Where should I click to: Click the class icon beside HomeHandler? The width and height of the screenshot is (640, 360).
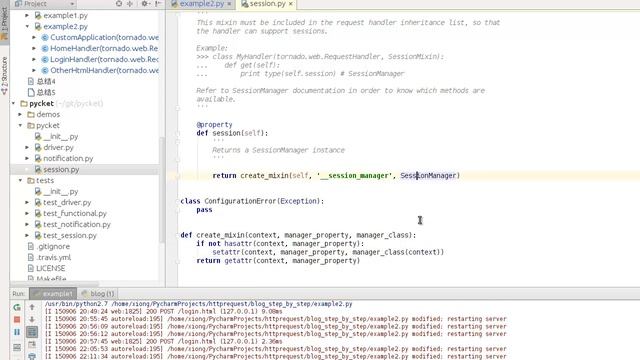click(45, 49)
